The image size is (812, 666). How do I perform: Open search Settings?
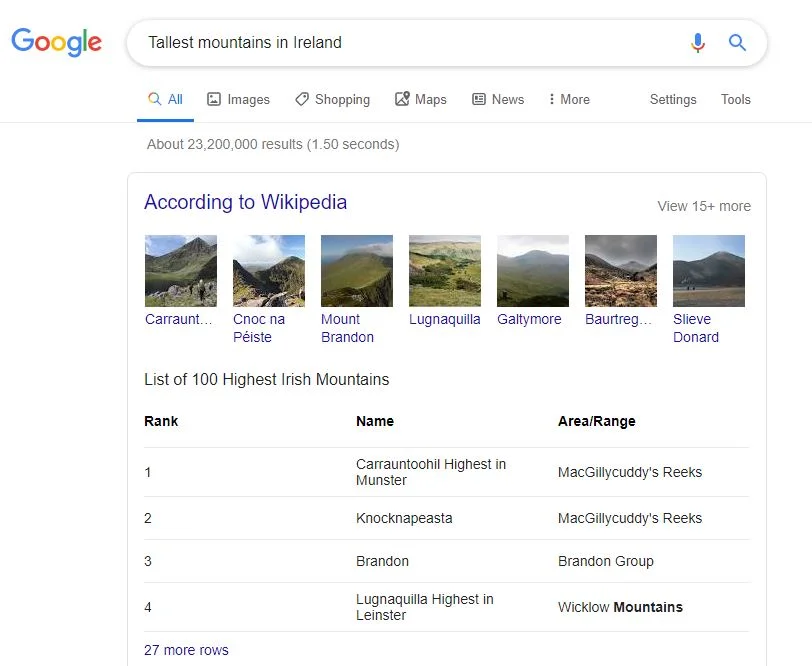[672, 99]
